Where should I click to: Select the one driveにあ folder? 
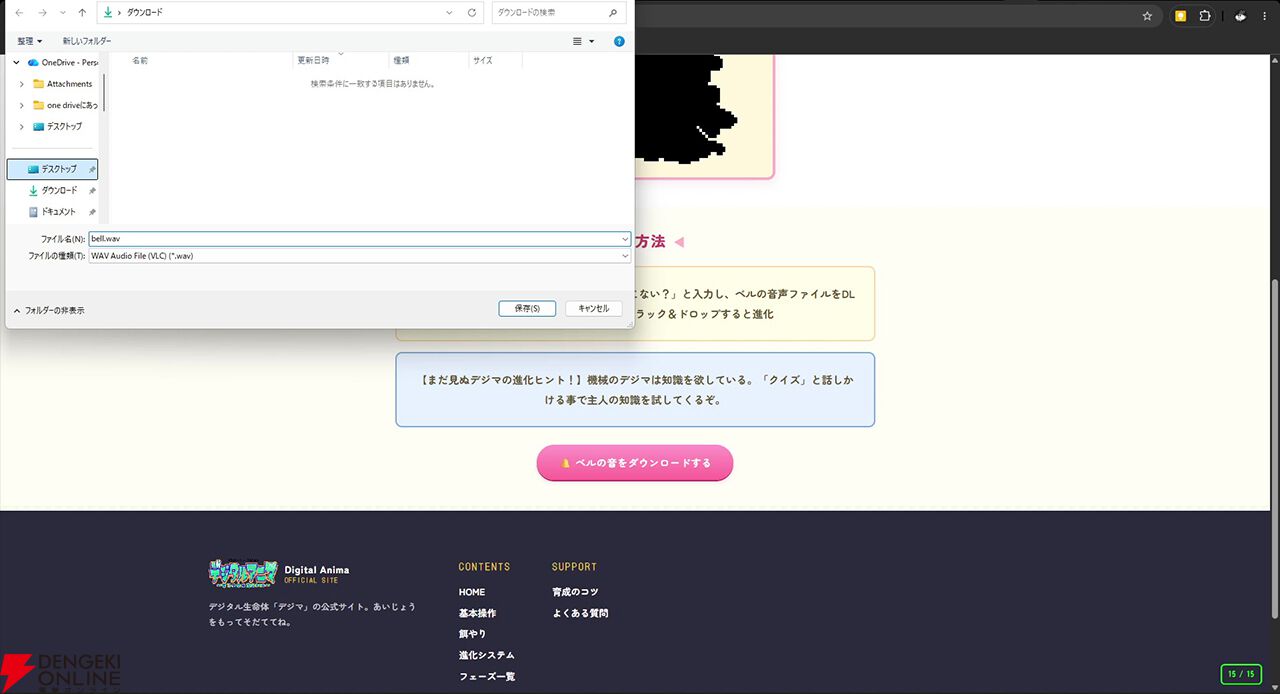pyautogui.click(x=65, y=105)
